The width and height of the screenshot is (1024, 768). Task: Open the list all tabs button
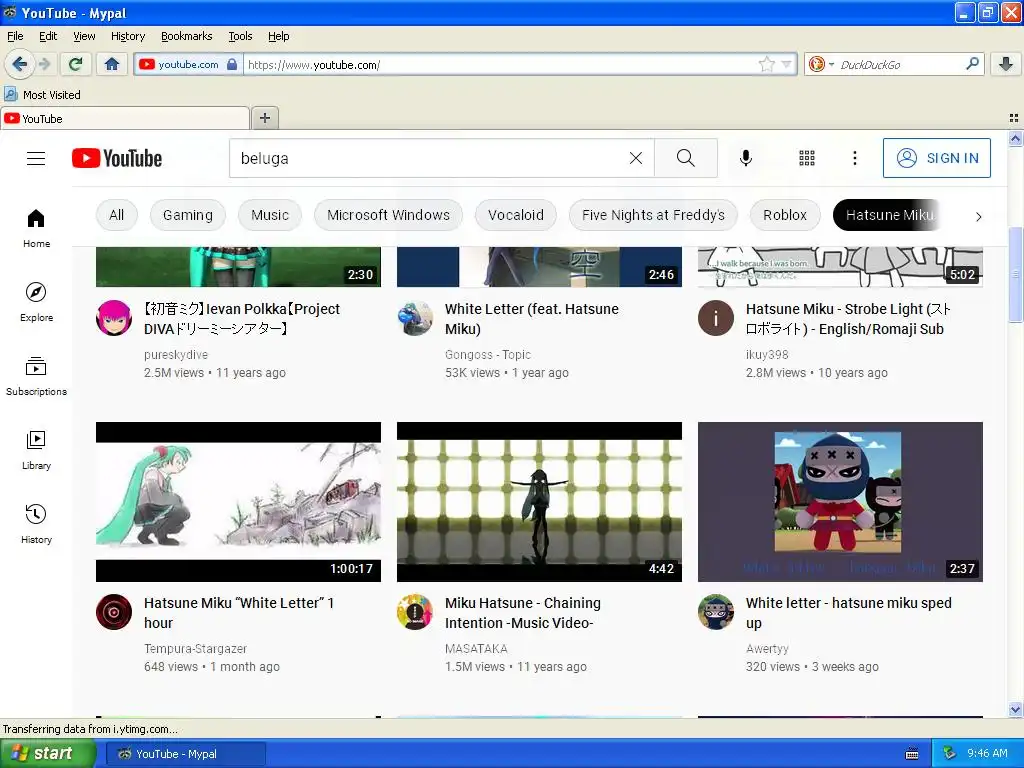pyautogui.click(x=1014, y=118)
